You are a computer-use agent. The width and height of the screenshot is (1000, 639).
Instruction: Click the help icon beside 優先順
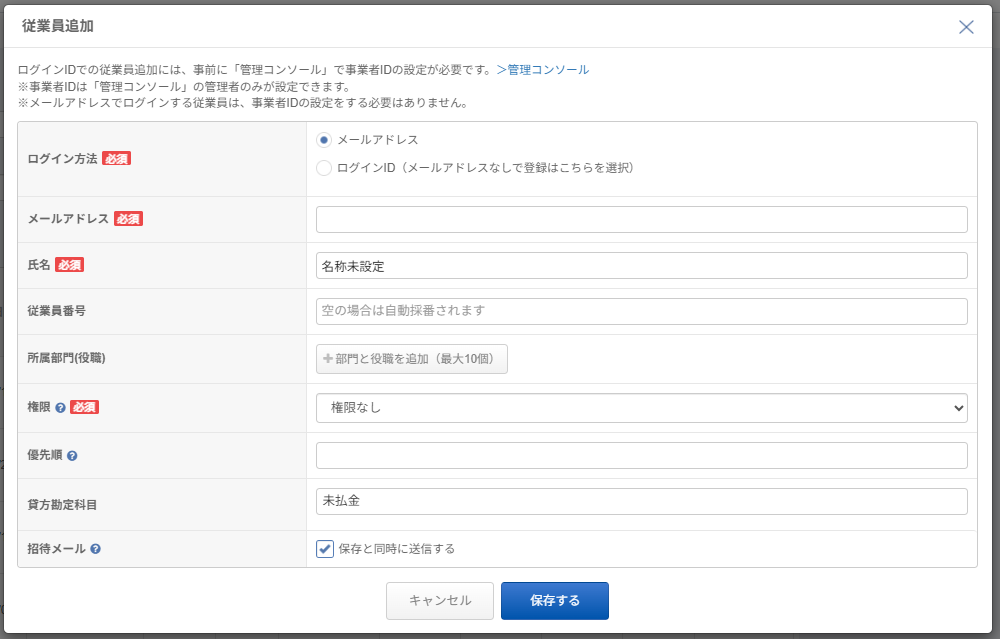(72, 456)
